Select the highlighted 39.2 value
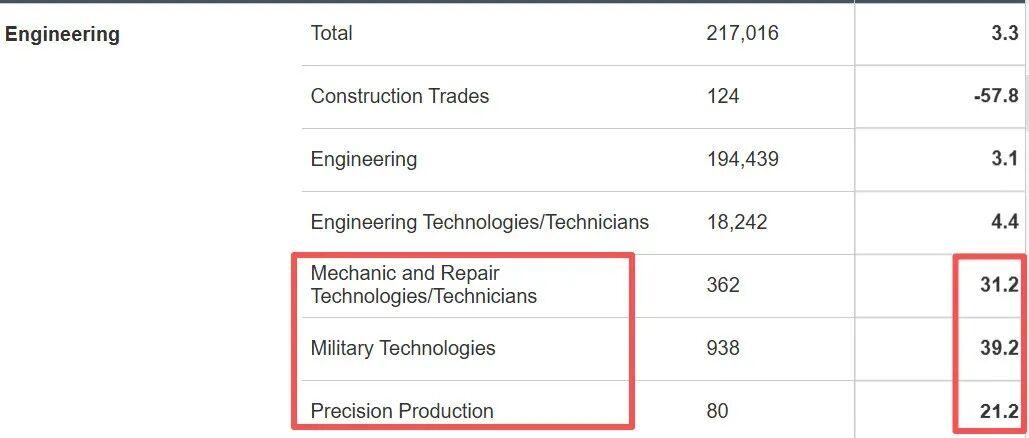Image resolution: width=1029 pixels, height=438 pixels. [999, 348]
